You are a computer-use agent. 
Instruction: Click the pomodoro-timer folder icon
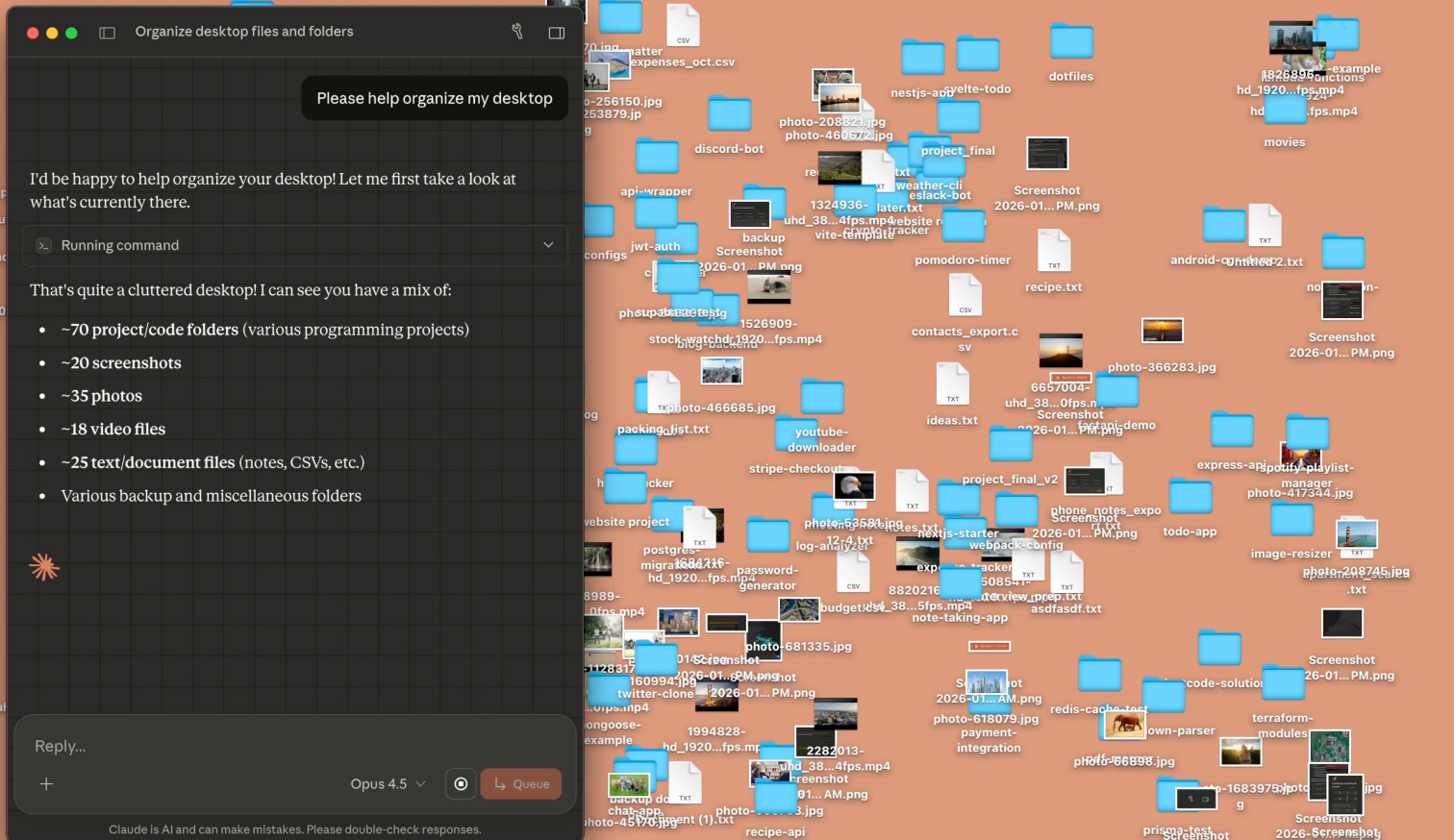[963, 227]
